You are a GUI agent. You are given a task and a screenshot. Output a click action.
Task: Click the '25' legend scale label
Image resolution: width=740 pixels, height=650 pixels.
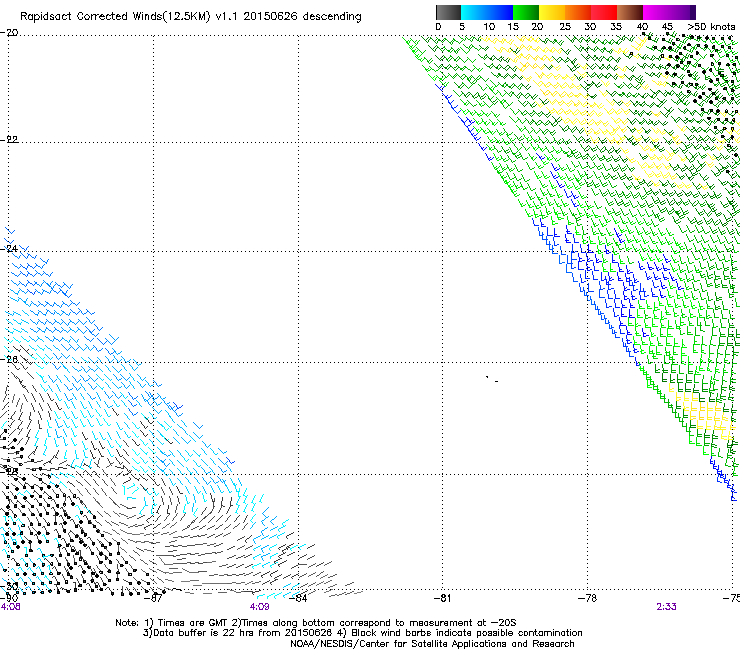[x=565, y=27]
